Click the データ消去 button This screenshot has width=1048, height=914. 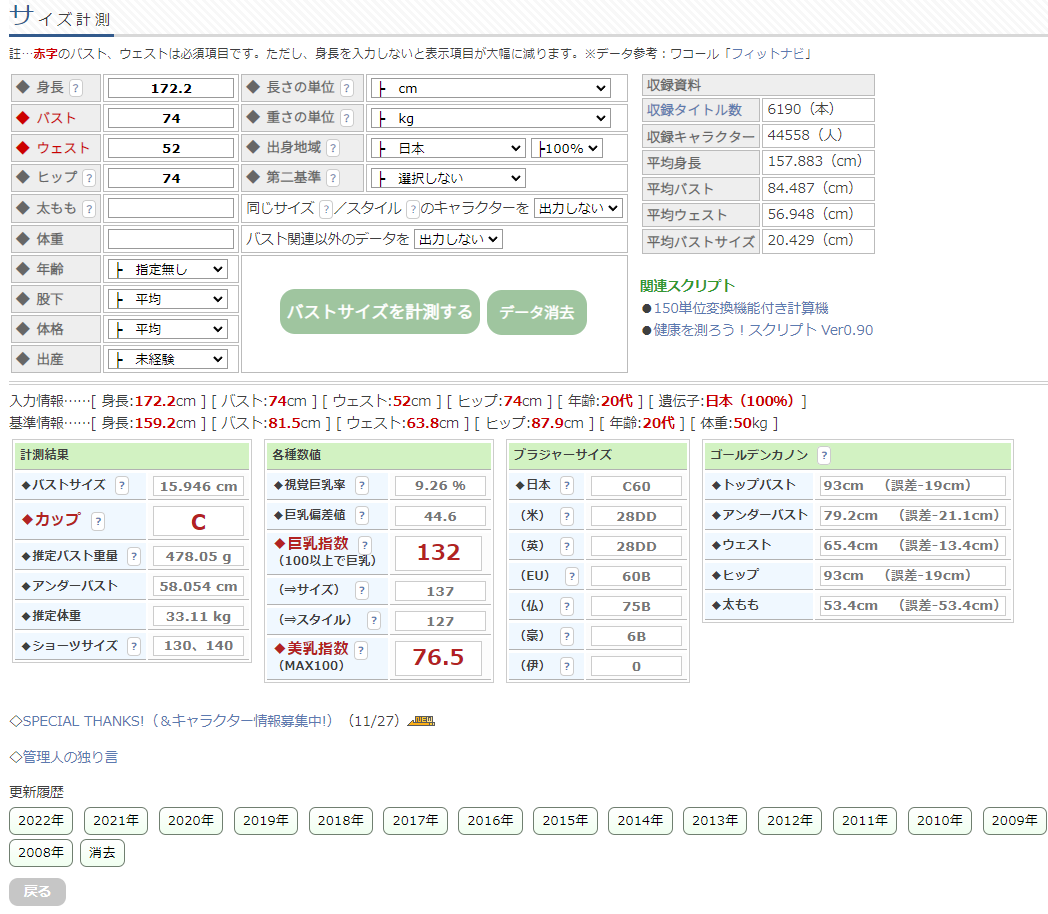(x=537, y=312)
